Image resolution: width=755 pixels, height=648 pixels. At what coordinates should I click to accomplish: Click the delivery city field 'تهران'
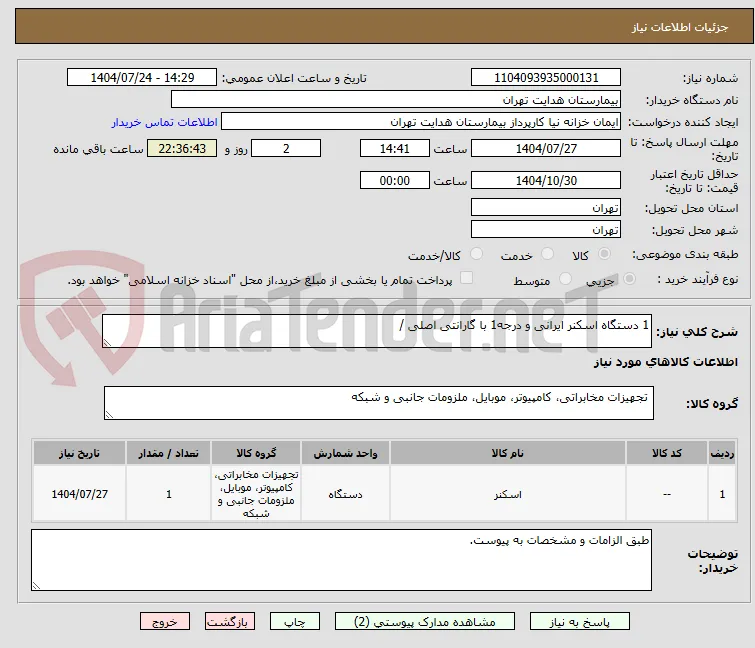(x=546, y=230)
